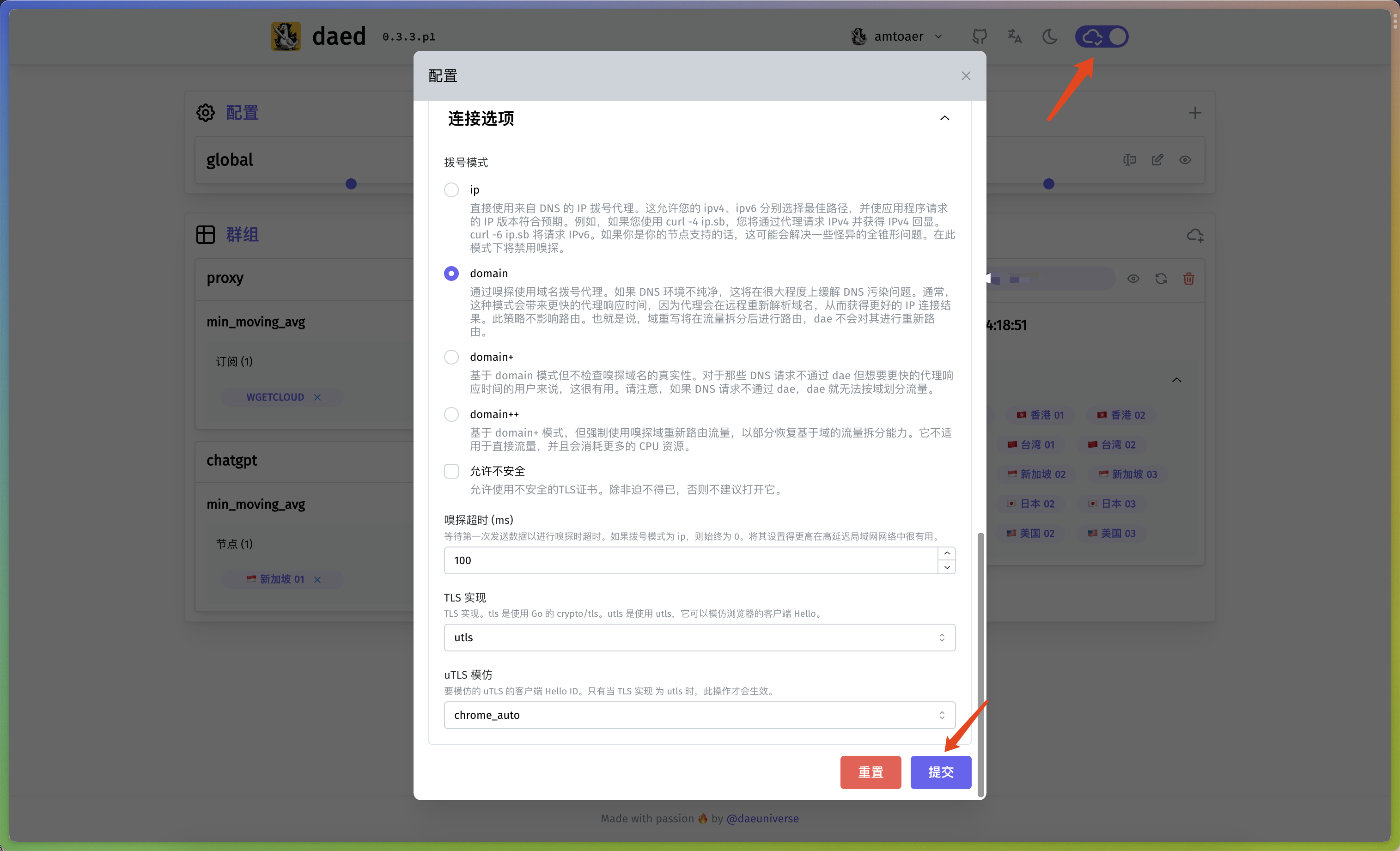
Task: Close the 配置 dialog
Action: (x=966, y=76)
